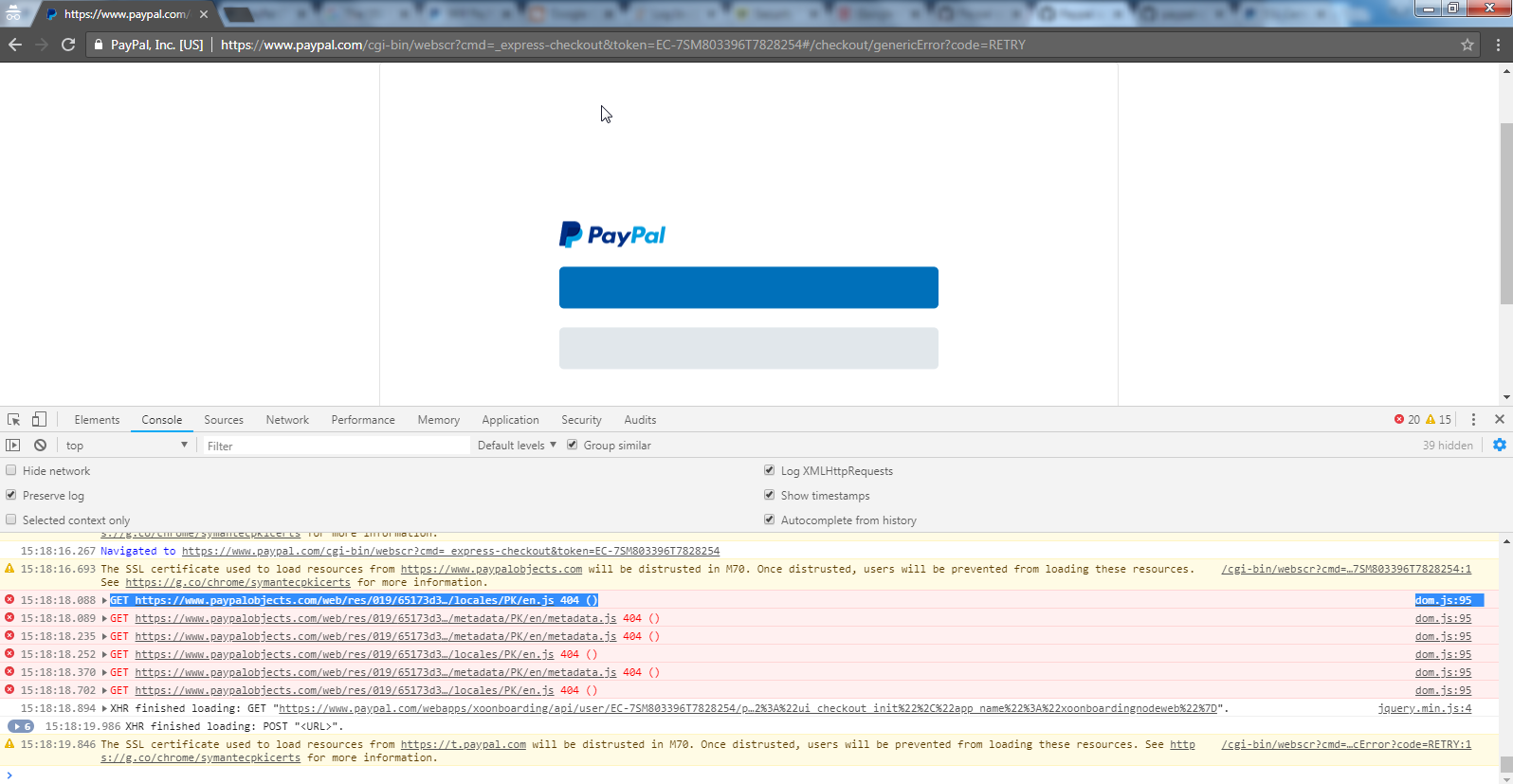This screenshot has width=1513, height=784.
Task: Close the paypal.com browser tab
Action: click(x=205, y=14)
